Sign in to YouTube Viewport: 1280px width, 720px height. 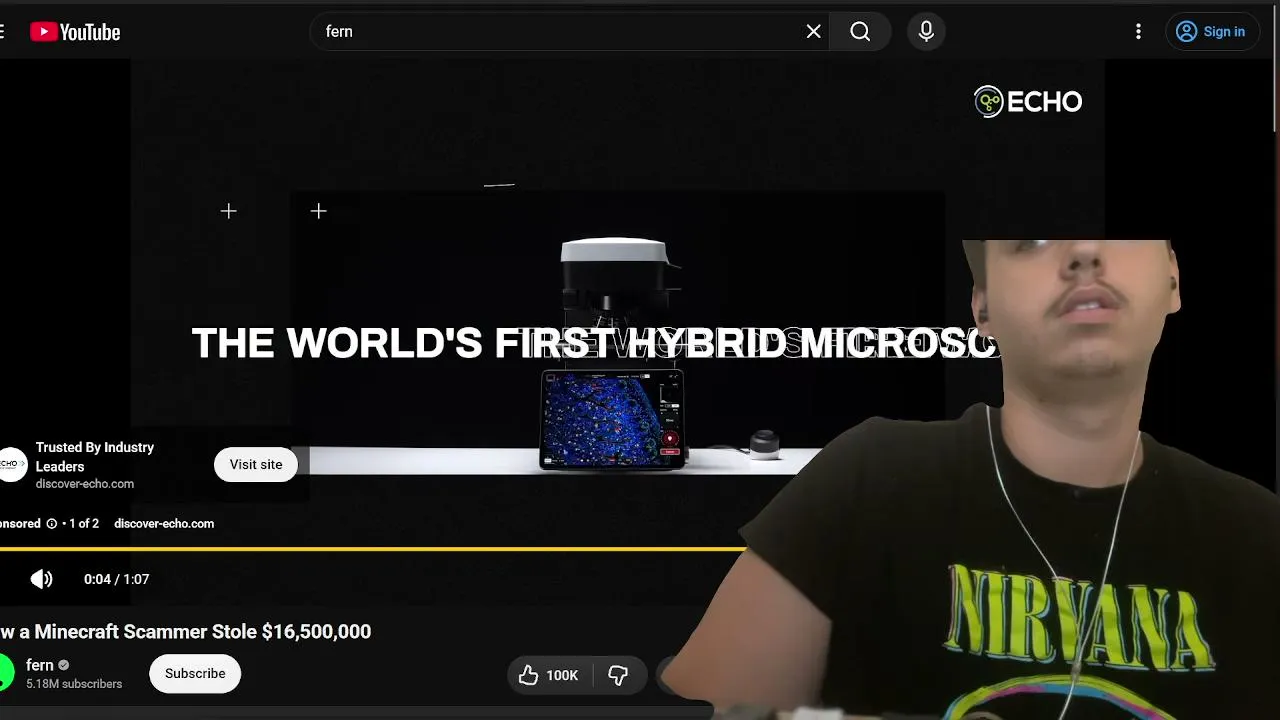pos(1211,32)
